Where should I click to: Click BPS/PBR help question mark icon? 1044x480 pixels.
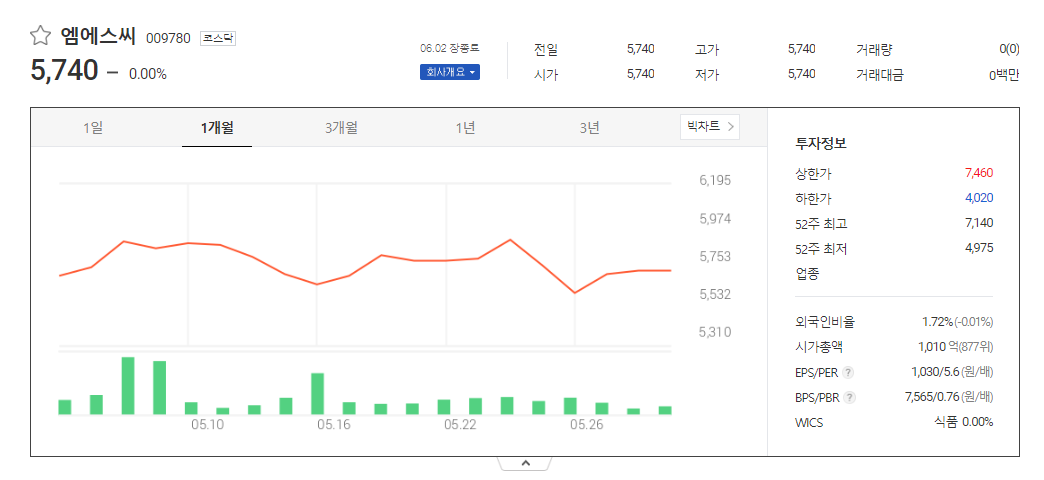[x=849, y=397]
